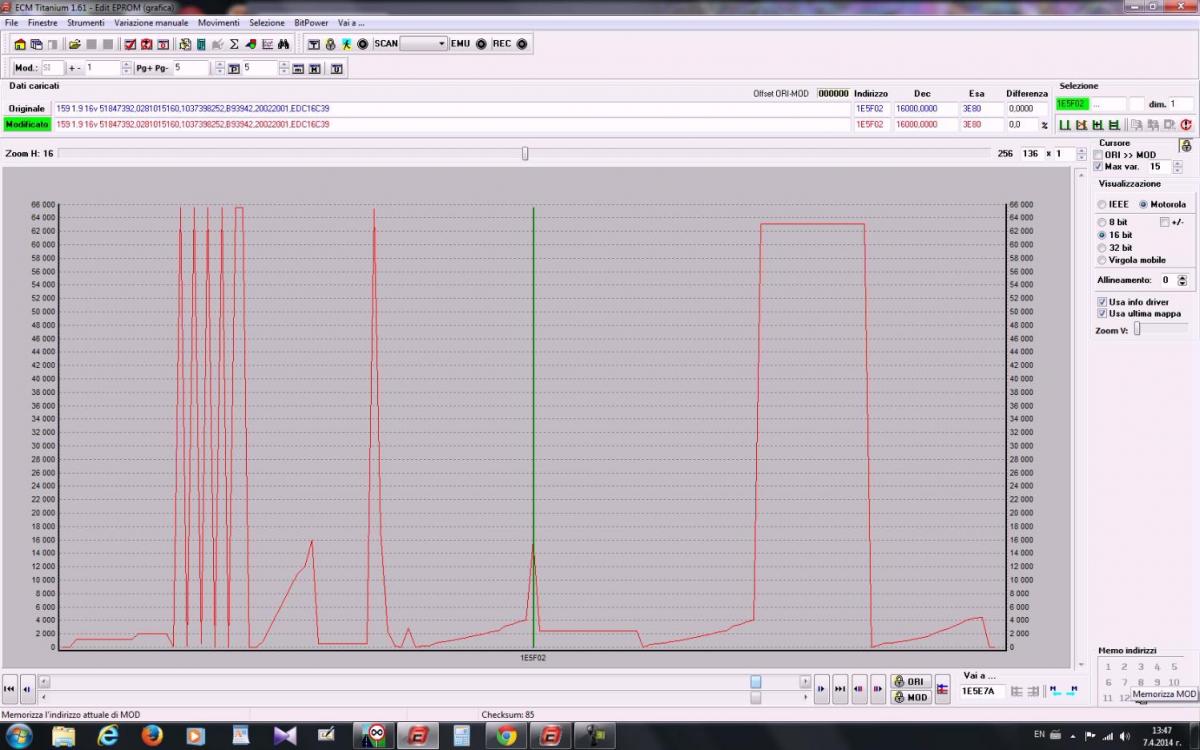Screen dimensions: 1200x750
Task: Click the red checkmark toolbar icon
Action: 130,44
